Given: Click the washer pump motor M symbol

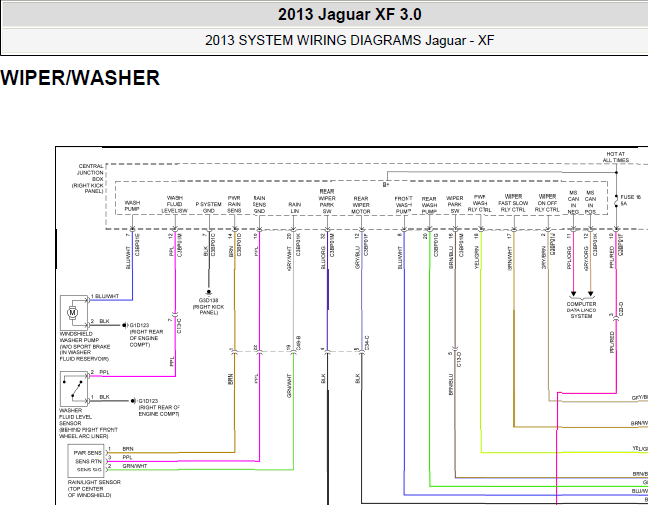Looking at the screenshot, I should click(x=73, y=312).
